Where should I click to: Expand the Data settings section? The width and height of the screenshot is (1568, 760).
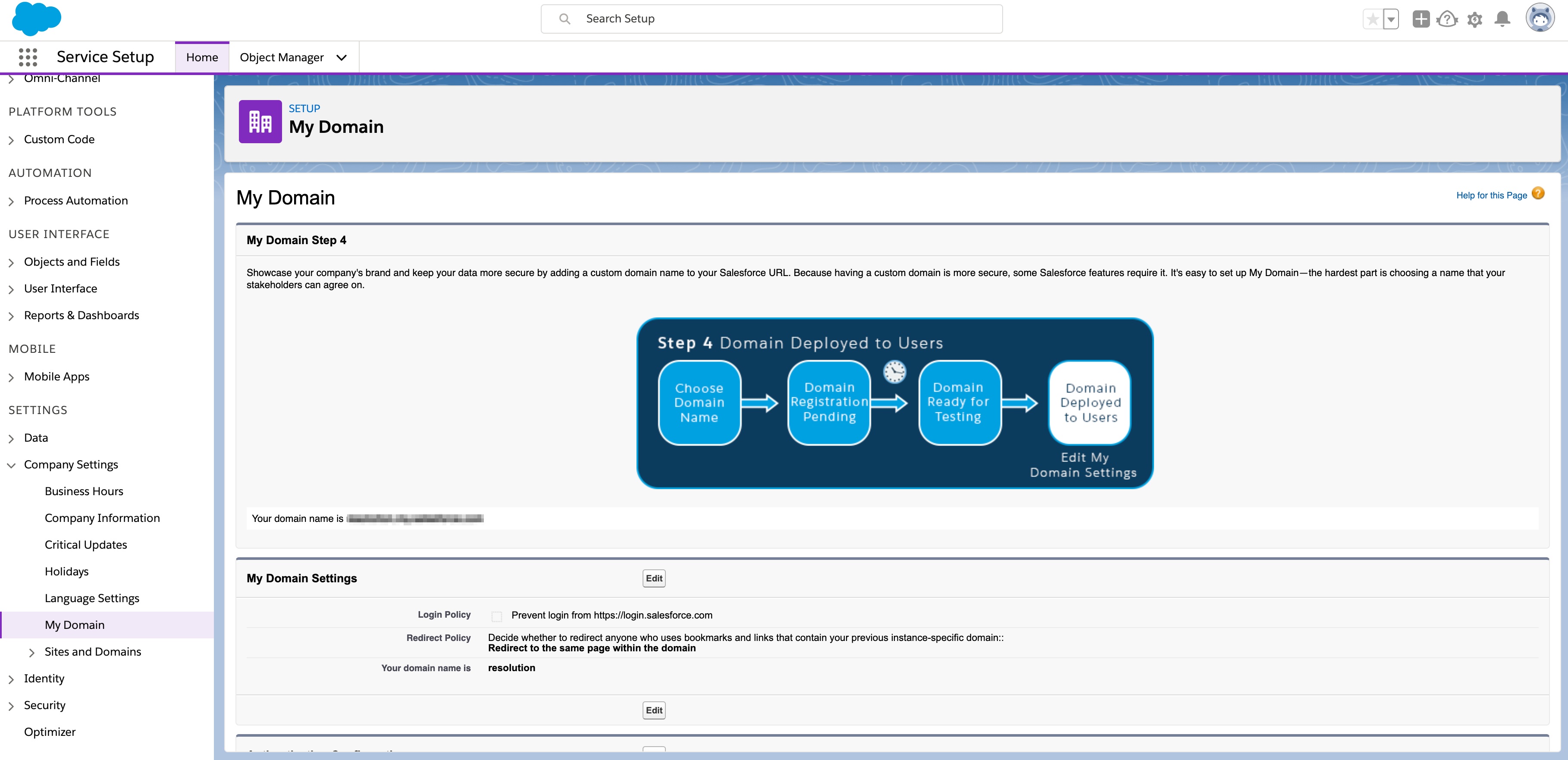click(x=12, y=439)
